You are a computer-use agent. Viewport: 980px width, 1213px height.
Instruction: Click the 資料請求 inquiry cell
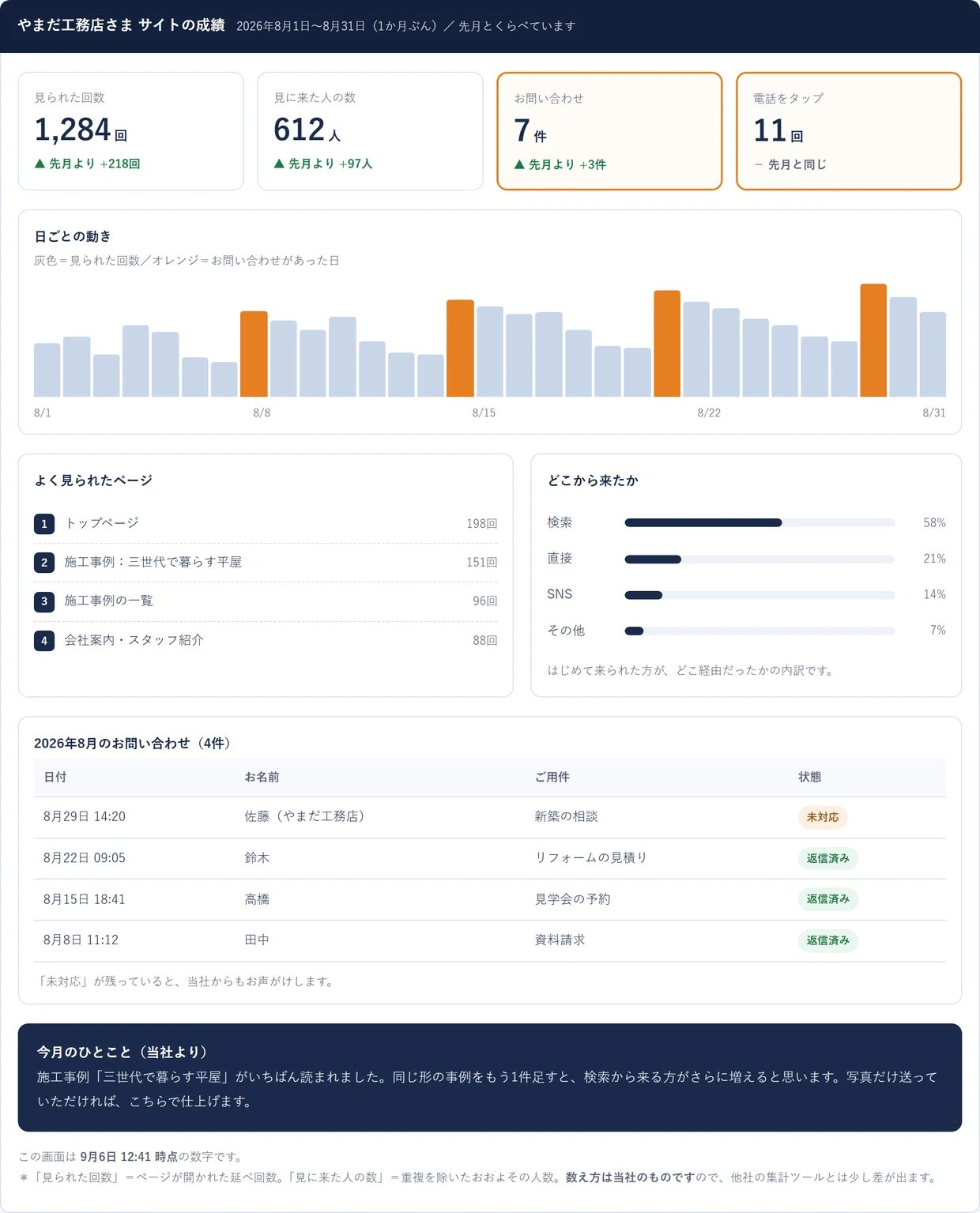click(560, 940)
